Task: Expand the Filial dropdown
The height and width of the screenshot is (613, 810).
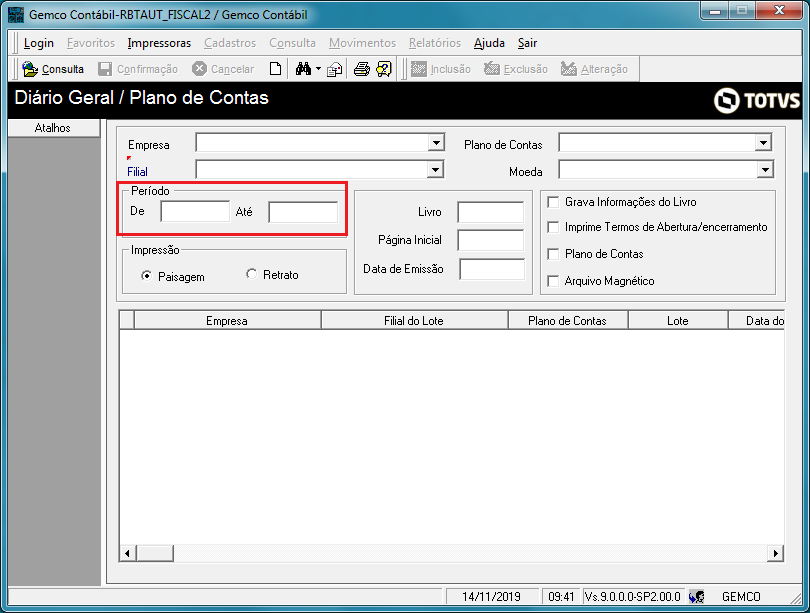Action: (x=435, y=169)
